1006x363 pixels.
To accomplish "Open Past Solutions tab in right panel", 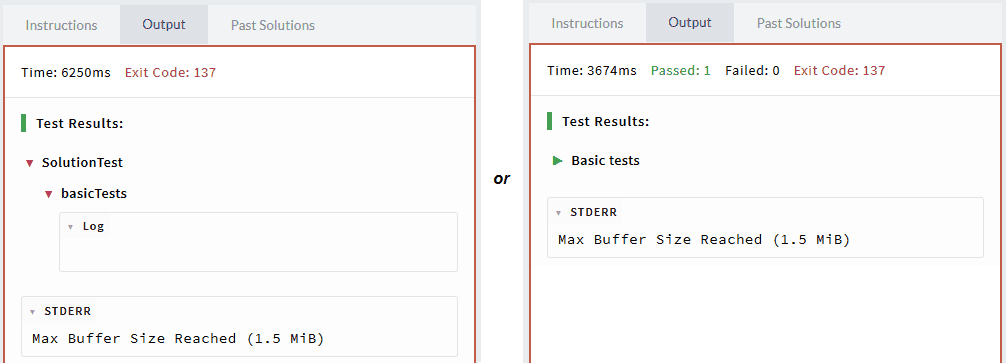I will [x=799, y=23].
